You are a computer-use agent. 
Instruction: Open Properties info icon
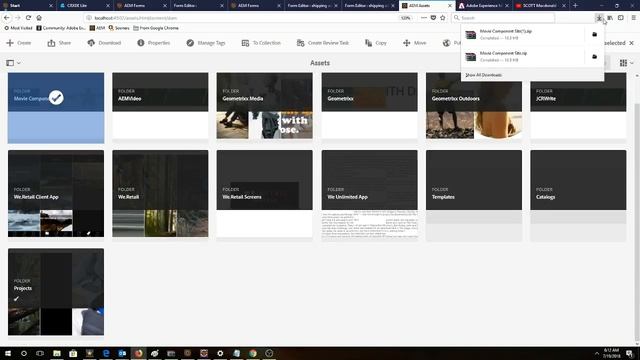tap(141, 43)
